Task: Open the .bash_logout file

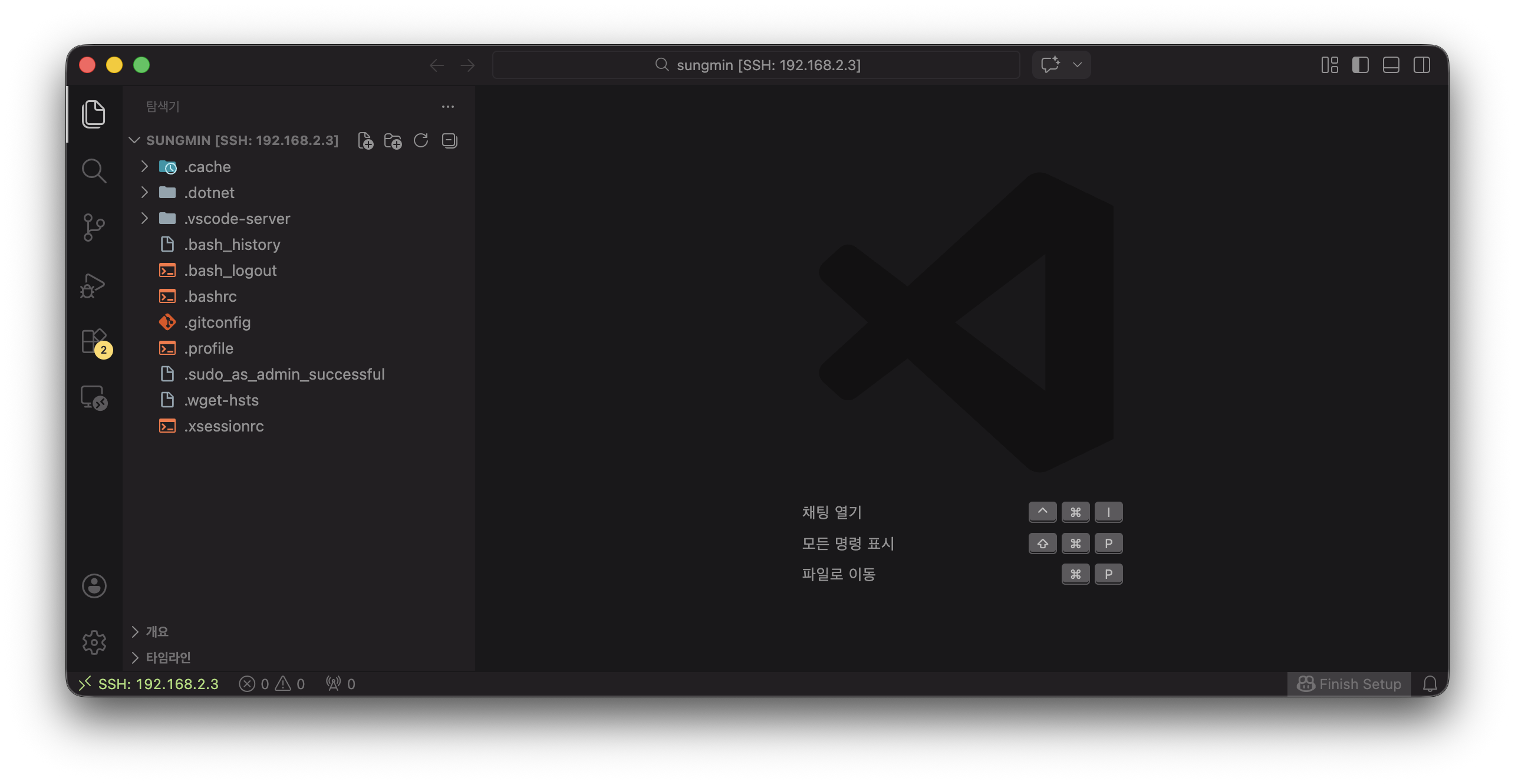Action: coord(299,271)
